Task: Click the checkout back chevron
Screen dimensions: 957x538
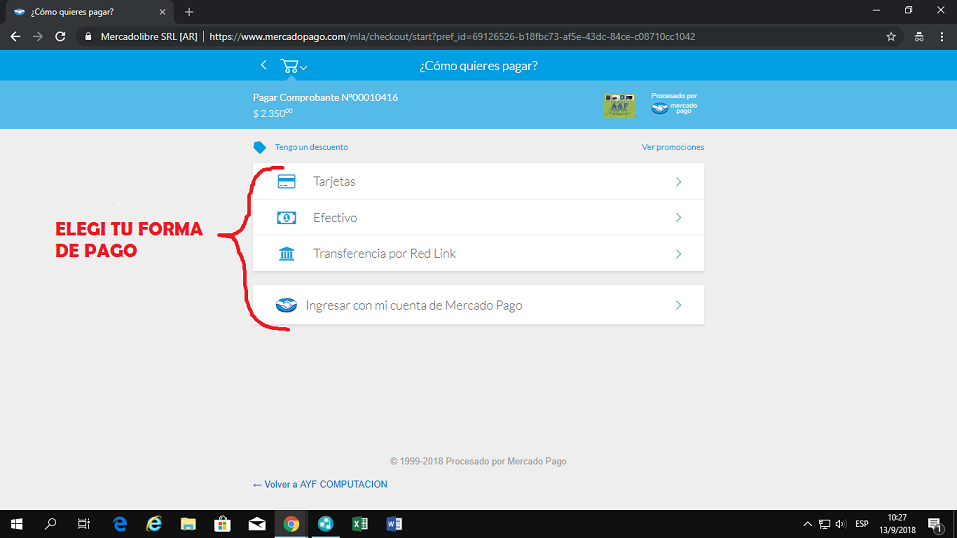Action: (264, 65)
